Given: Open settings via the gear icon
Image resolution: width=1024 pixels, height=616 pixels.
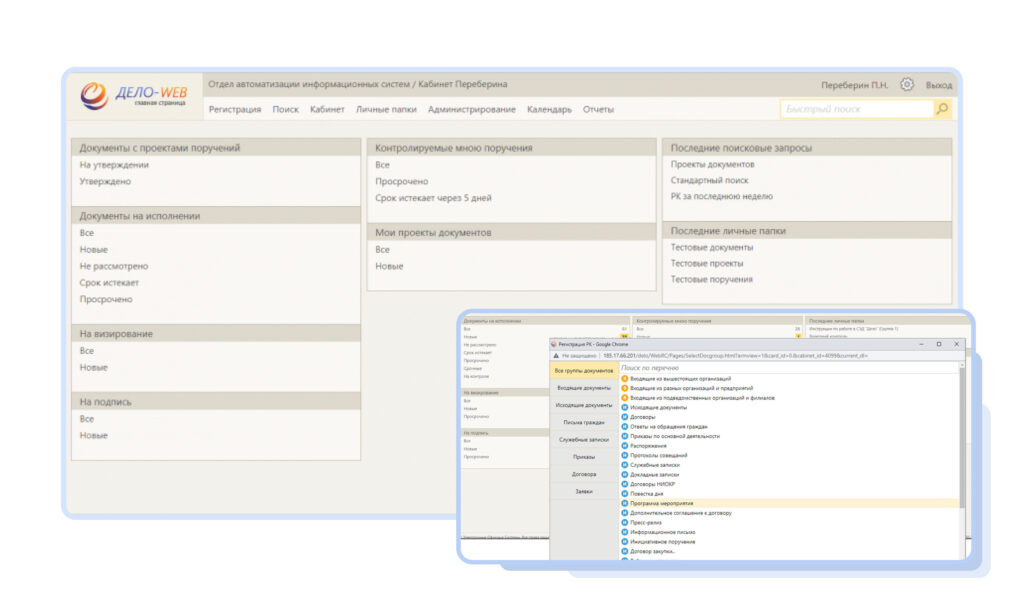Looking at the screenshot, I should pyautogui.click(x=907, y=85).
